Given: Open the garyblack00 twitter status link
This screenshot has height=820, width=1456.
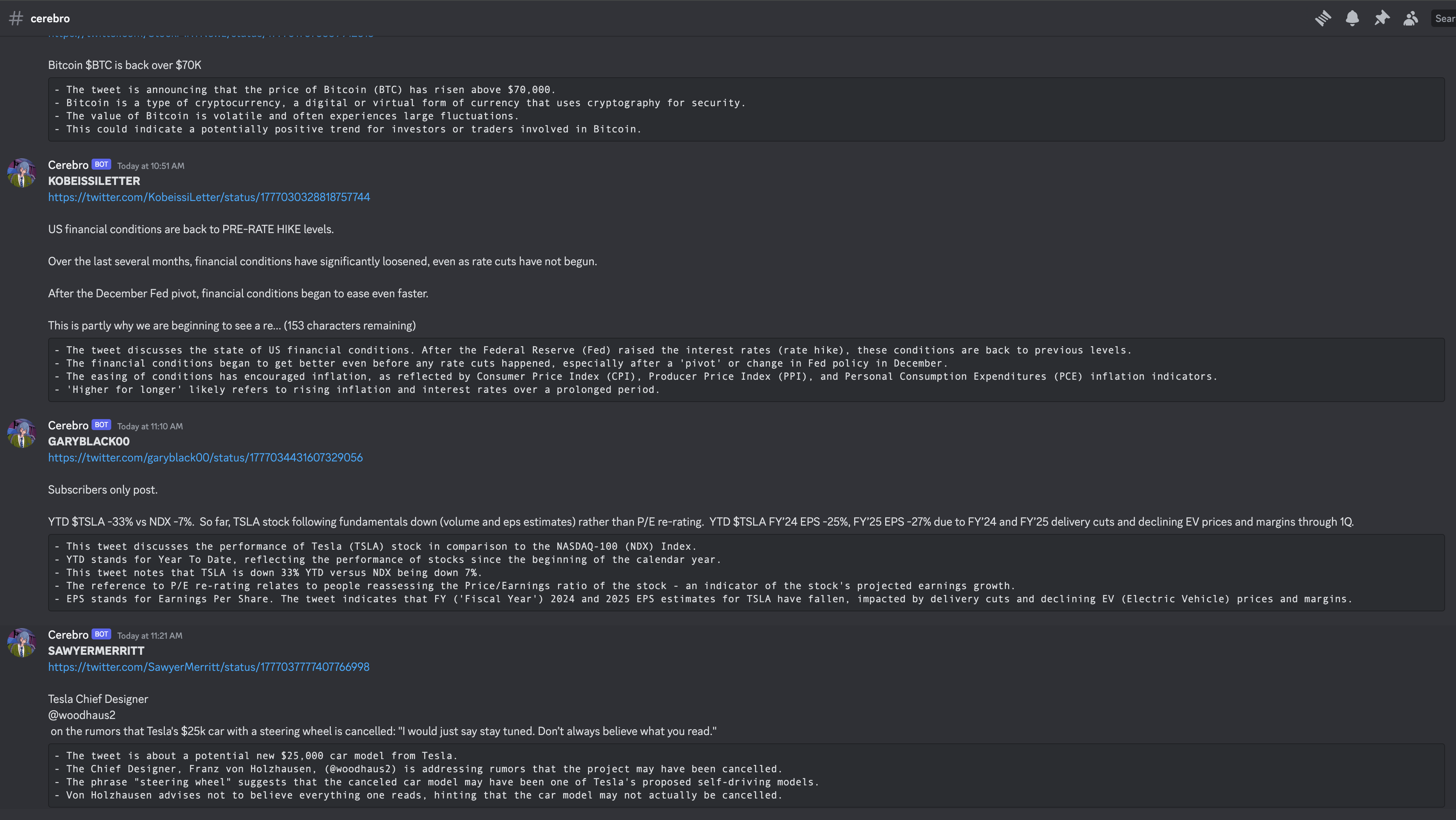Looking at the screenshot, I should pyautogui.click(x=205, y=457).
